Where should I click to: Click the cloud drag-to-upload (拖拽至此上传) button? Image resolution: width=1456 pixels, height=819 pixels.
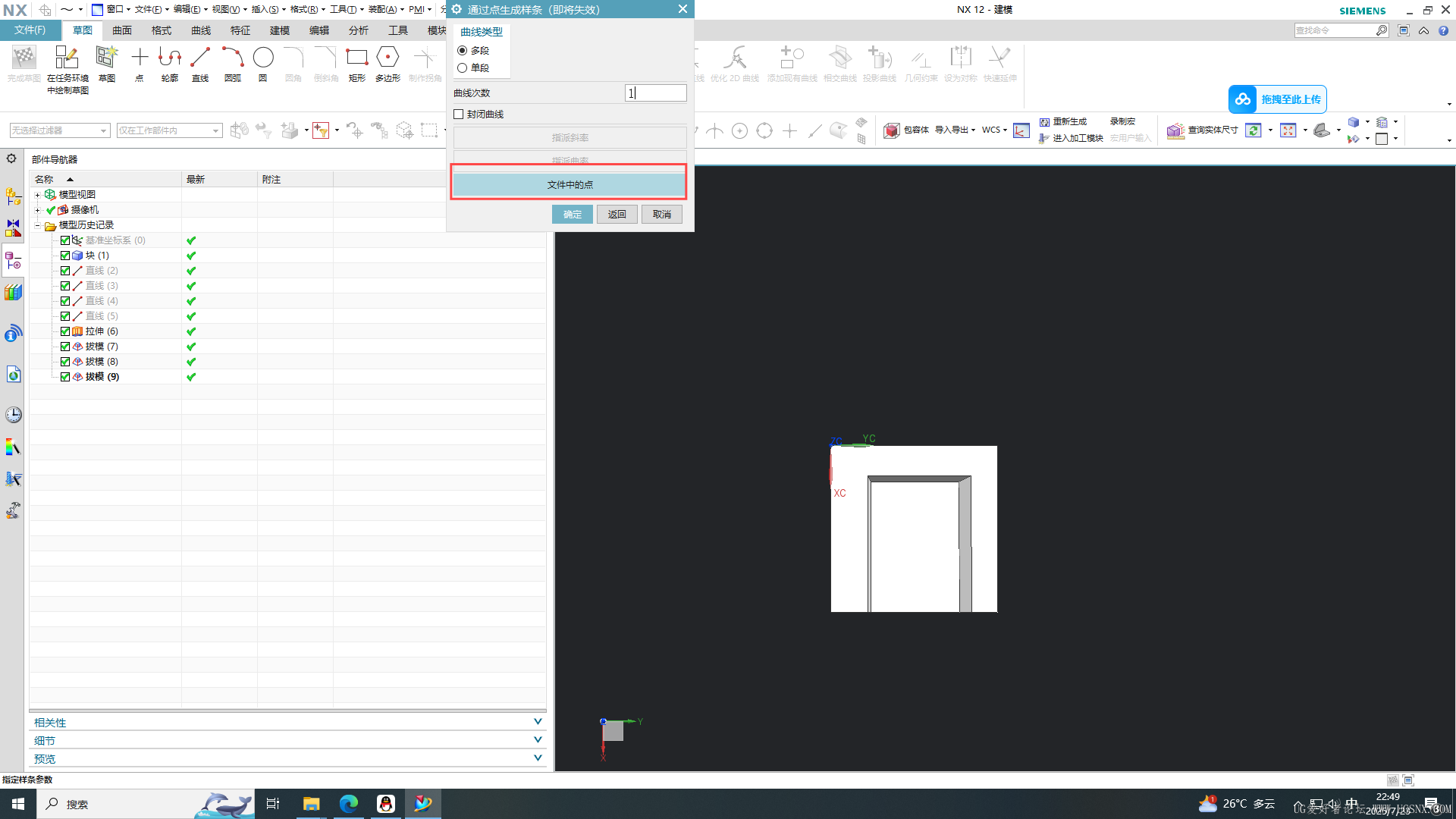[1278, 99]
